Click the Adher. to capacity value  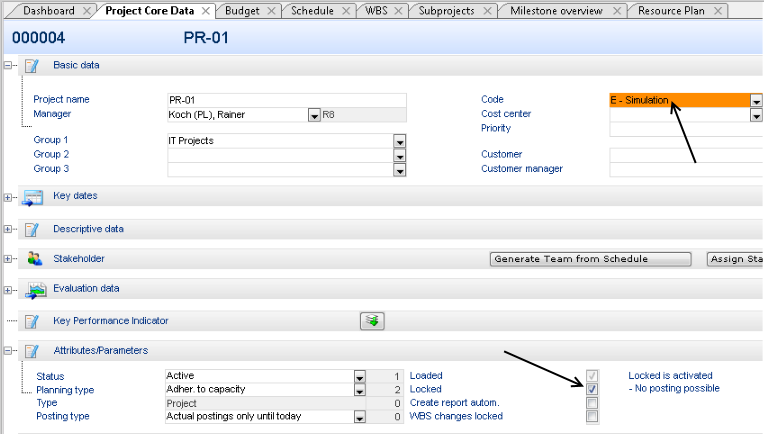[206, 389]
